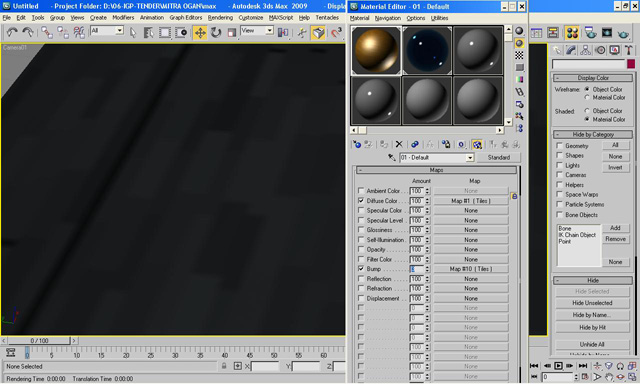Screen dimensions: 640x384
Task: Toggle Backlight icon in Material Editor
Action: point(519,43)
